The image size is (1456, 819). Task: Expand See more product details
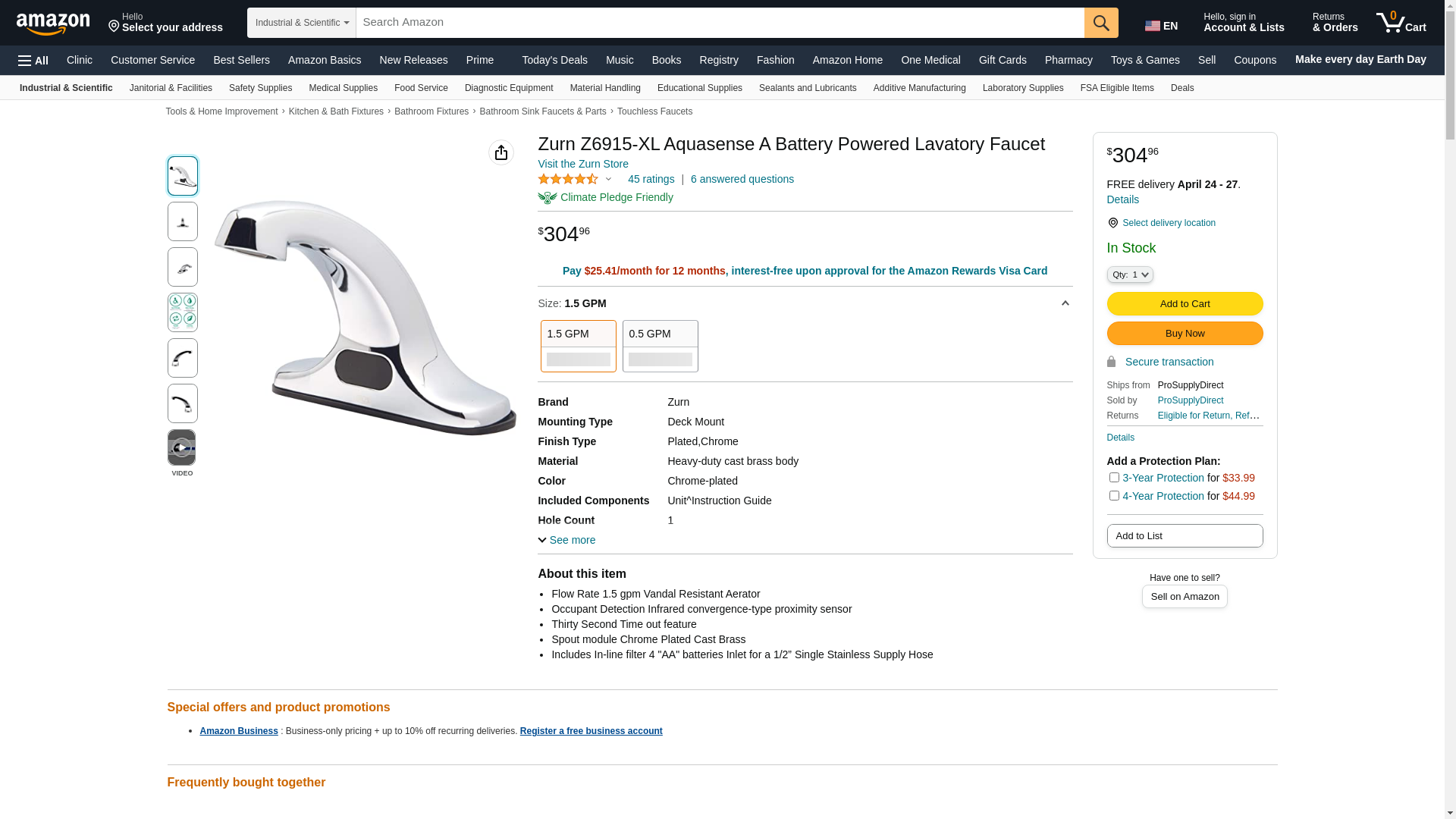[566, 540]
